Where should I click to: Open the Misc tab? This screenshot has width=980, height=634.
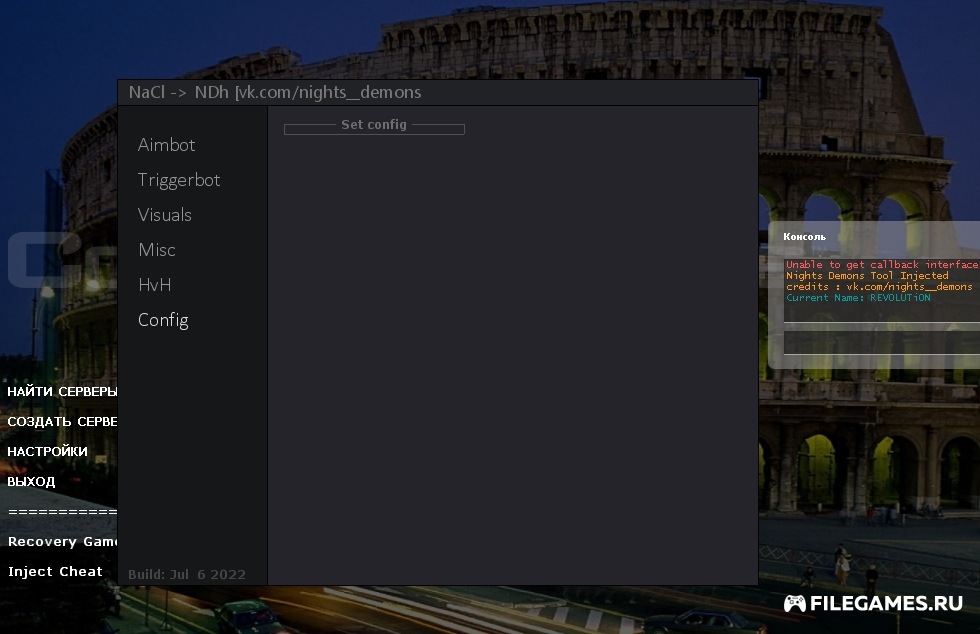point(157,249)
